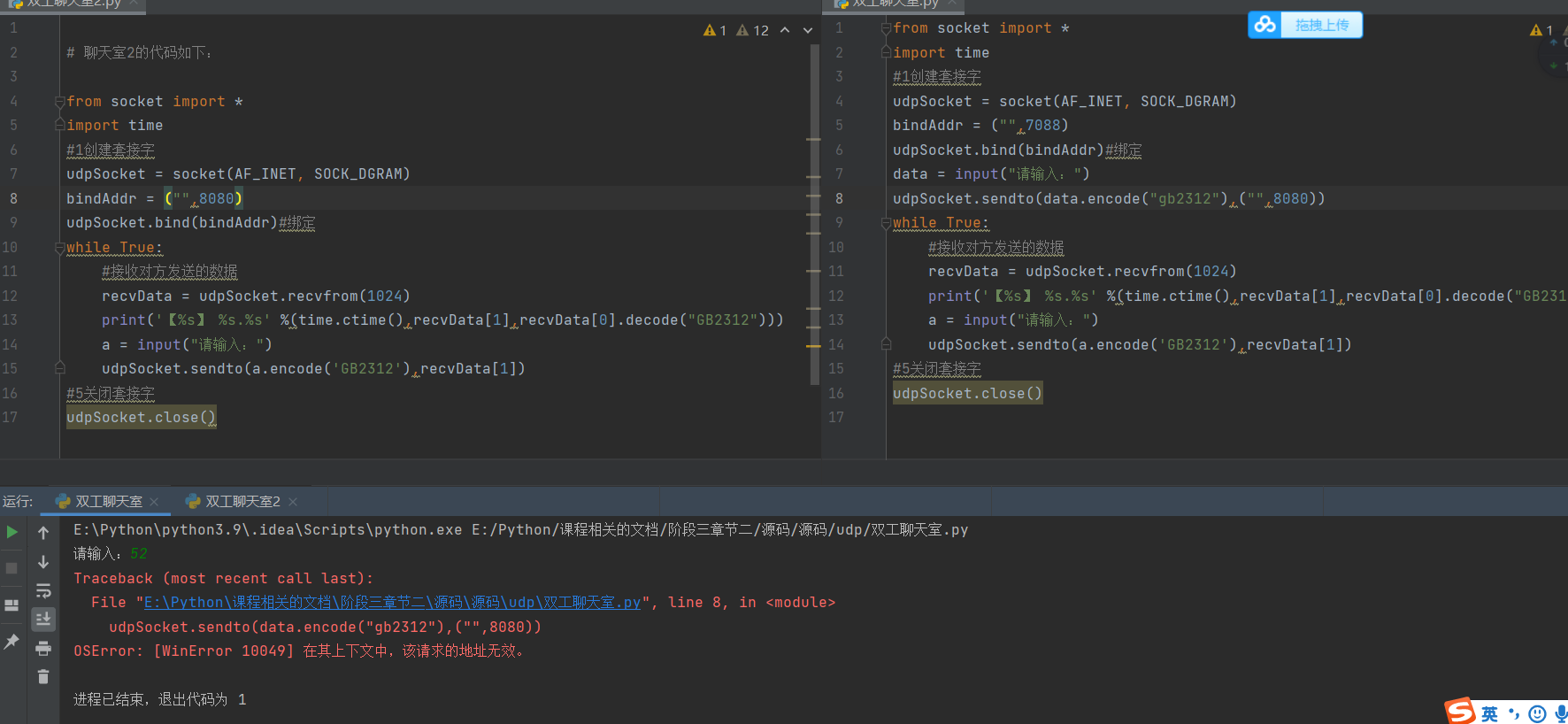Rerun the script with the green play icon
The image size is (1568, 724).
click(12, 532)
